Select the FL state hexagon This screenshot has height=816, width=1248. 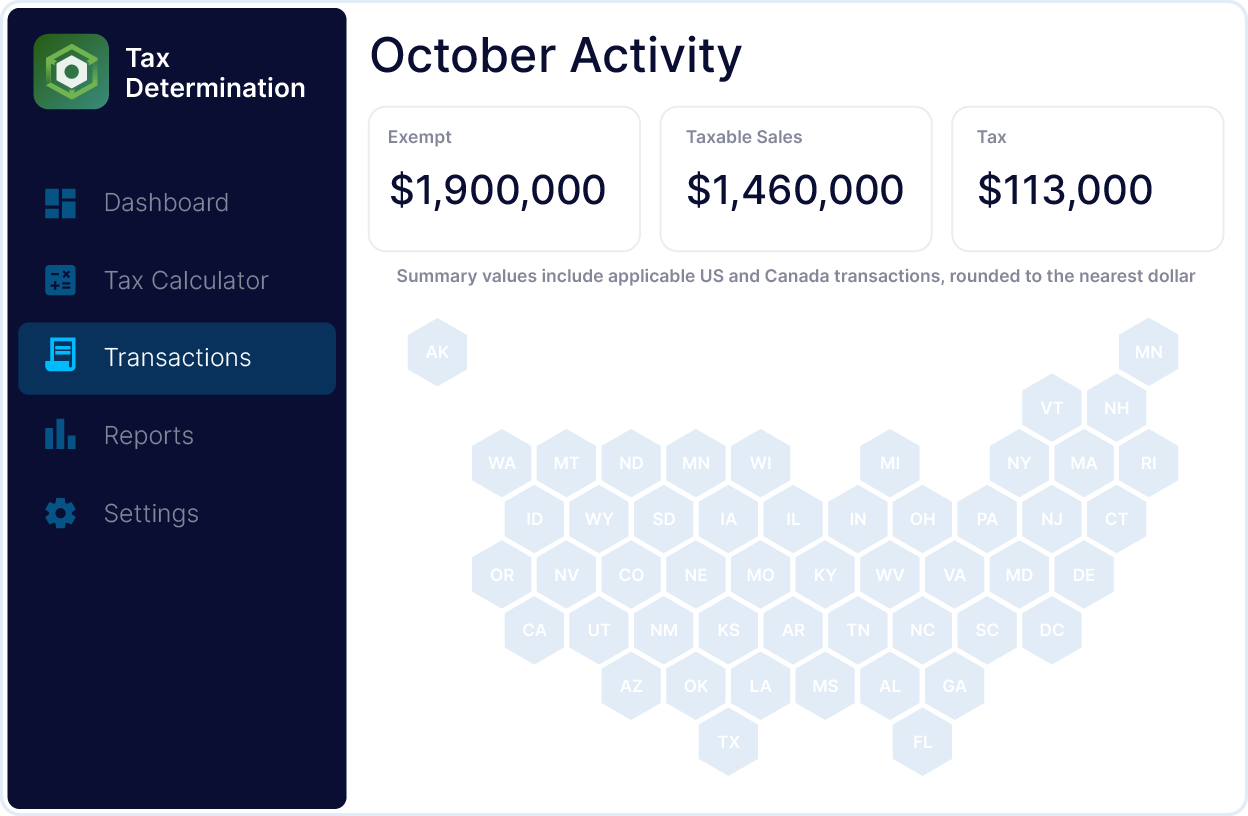(922, 742)
